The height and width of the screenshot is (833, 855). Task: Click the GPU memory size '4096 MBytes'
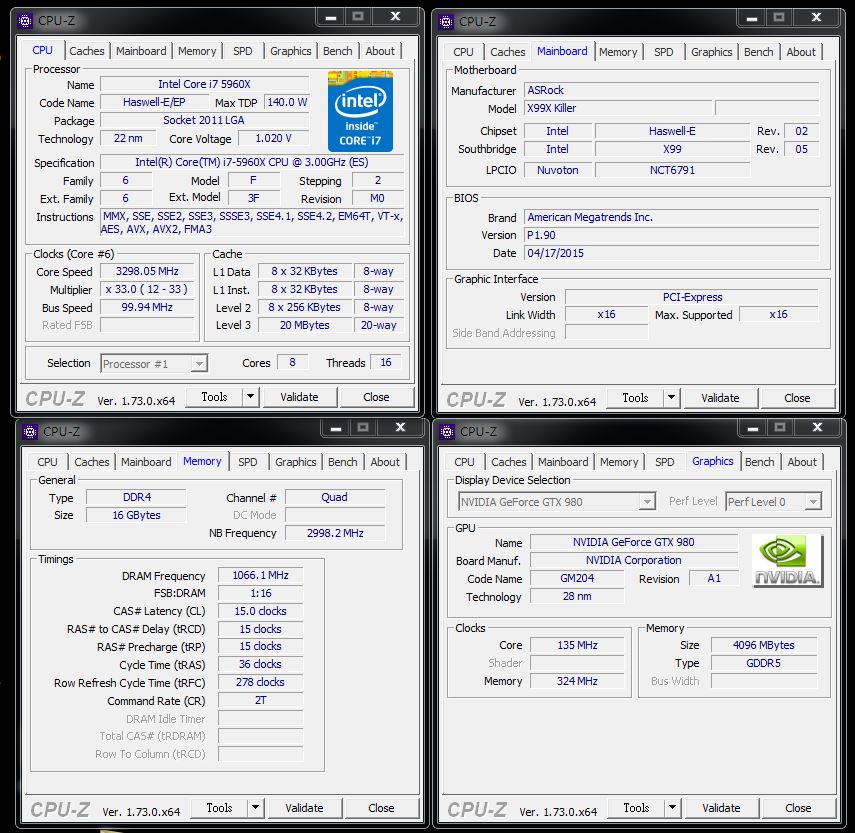764,645
